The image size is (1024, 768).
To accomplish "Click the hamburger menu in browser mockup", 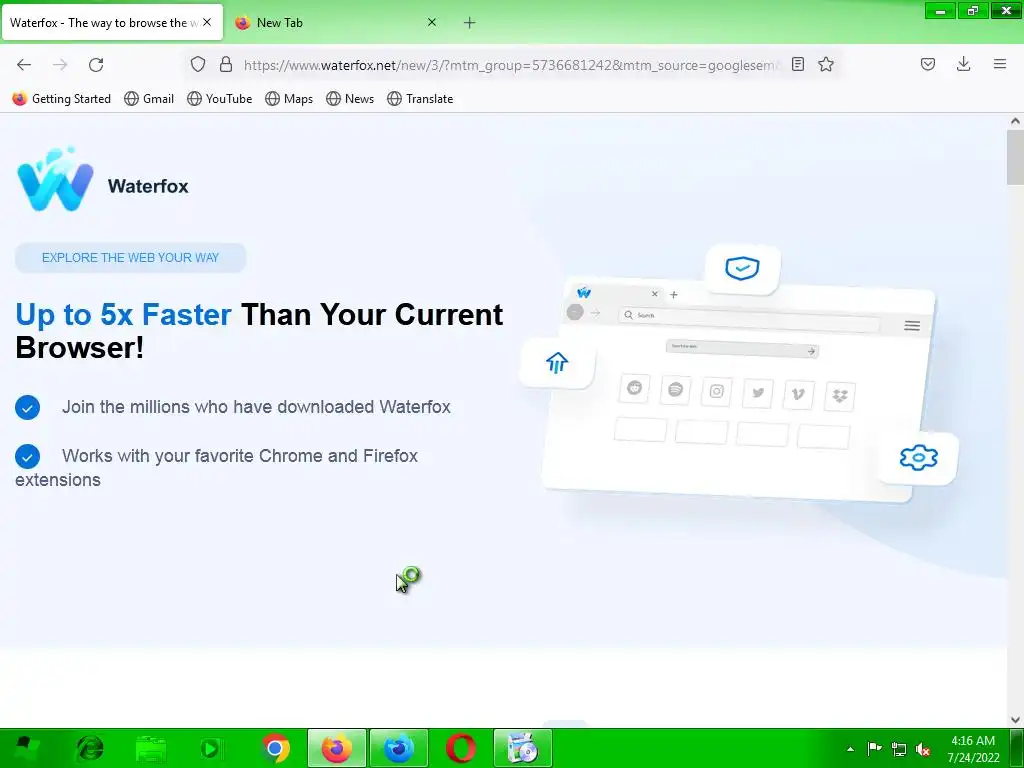I will click(912, 325).
